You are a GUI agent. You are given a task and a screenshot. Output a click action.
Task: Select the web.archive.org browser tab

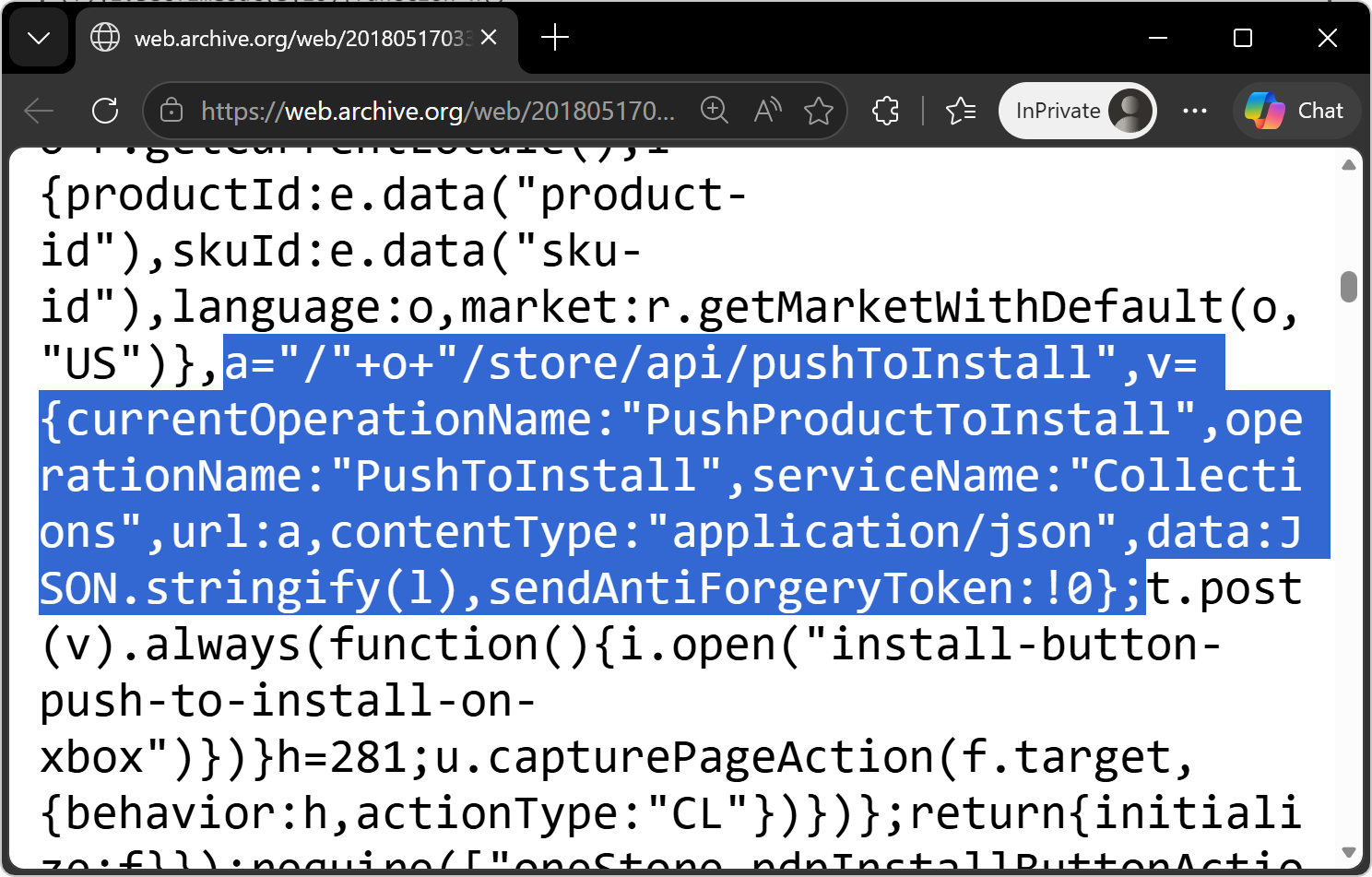pyautogui.click(x=297, y=38)
